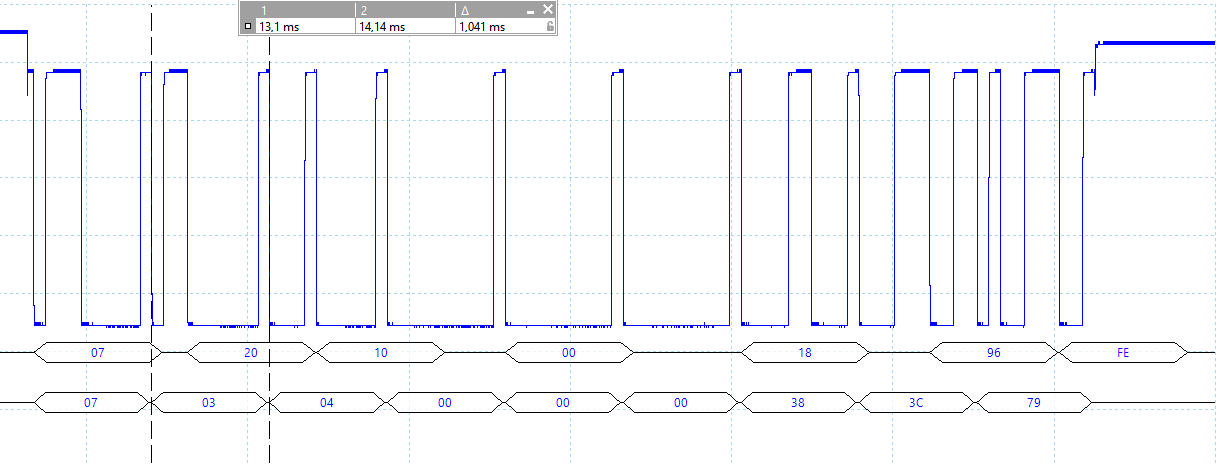Select decoded packet 04
Viewport: 1220px width, 465px height.
(x=327, y=402)
